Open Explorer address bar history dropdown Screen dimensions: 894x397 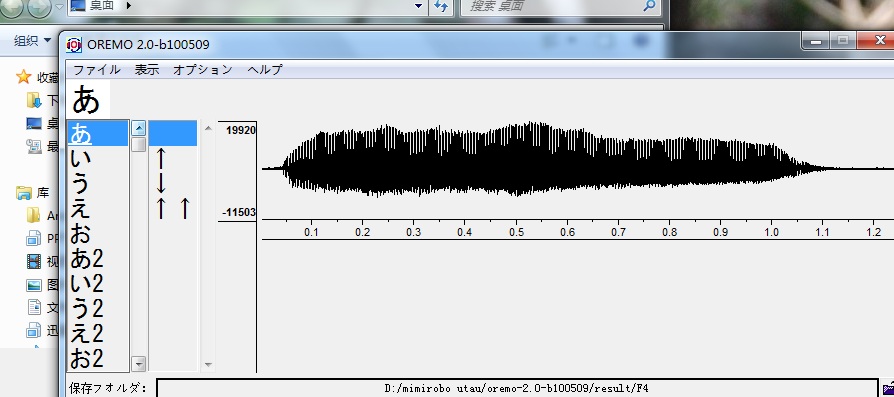tap(418, 6)
